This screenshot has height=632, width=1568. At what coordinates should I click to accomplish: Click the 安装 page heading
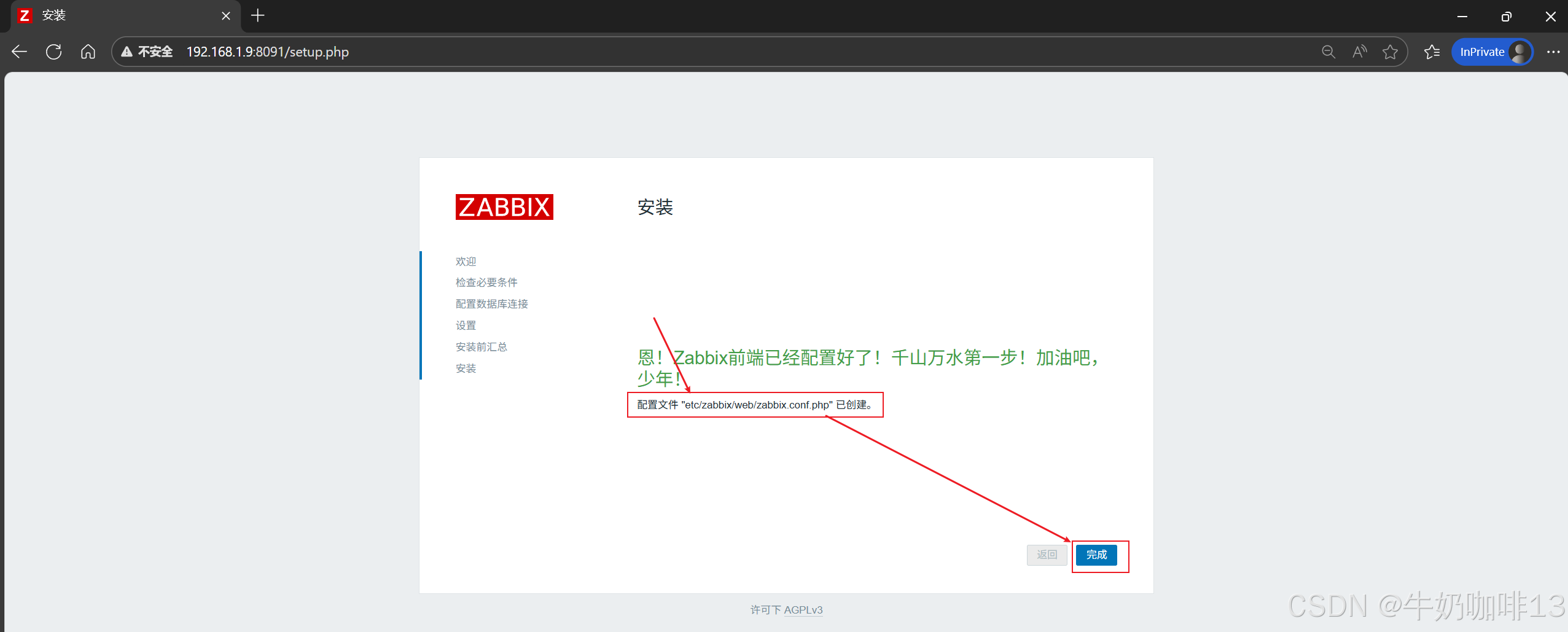(x=655, y=207)
